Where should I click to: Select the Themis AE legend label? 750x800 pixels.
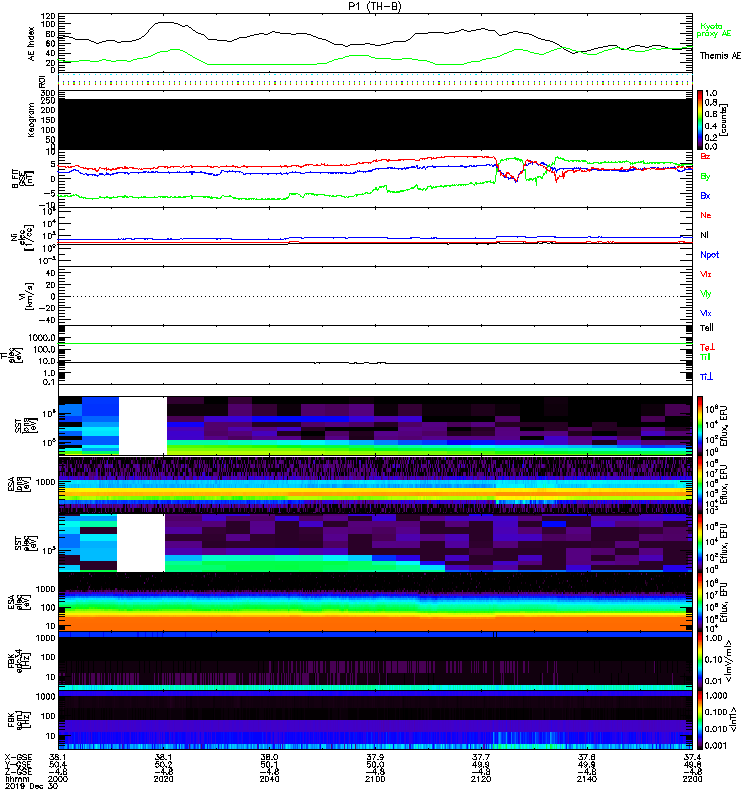click(x=720, y=56)
